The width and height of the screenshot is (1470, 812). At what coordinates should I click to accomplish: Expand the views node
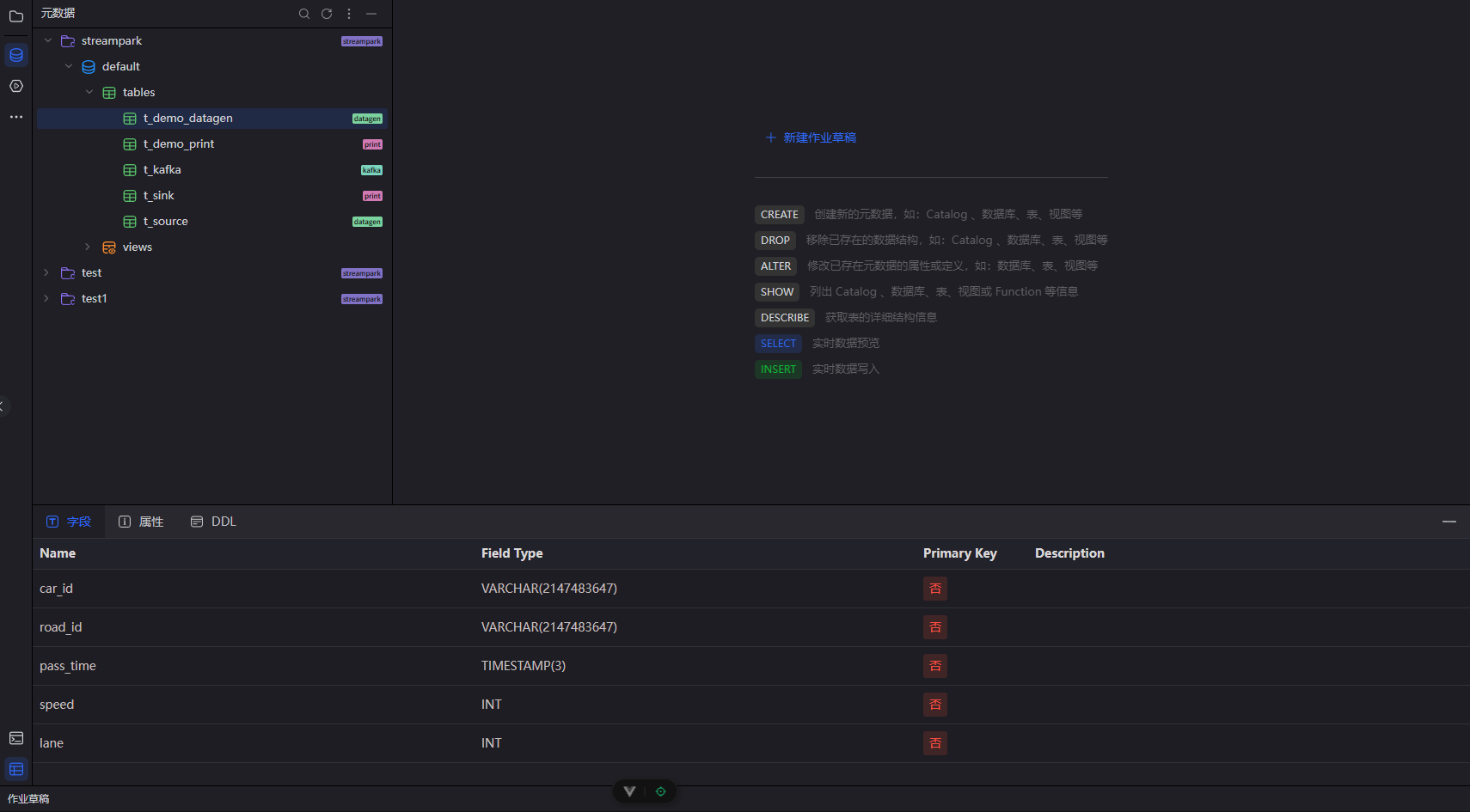[88, 247]
